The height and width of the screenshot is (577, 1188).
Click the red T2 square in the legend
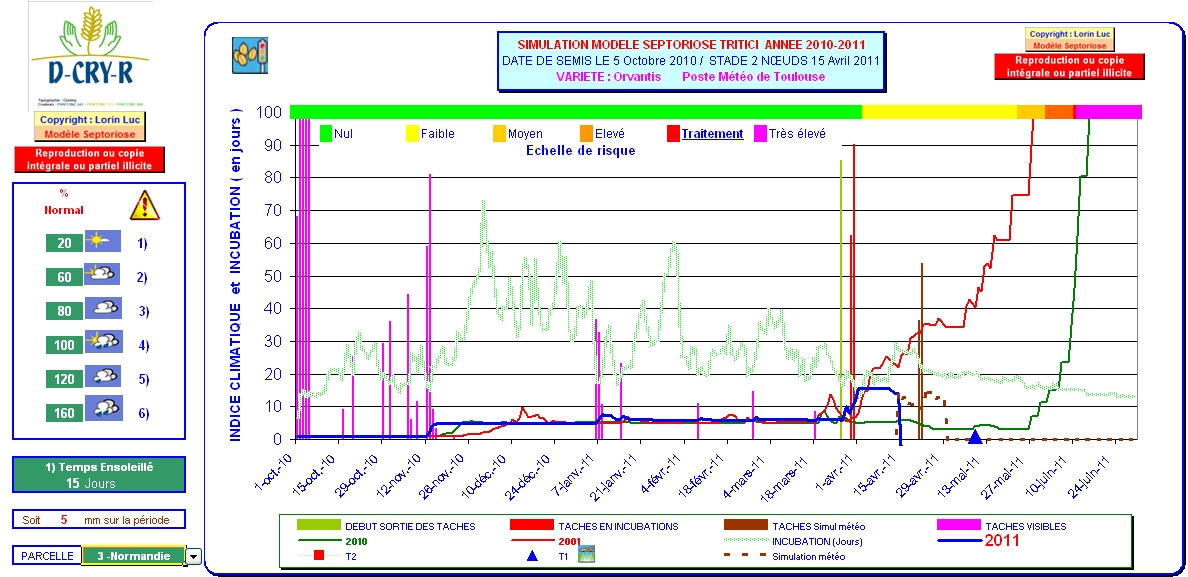pyautogui.click(x=320, y=557)
